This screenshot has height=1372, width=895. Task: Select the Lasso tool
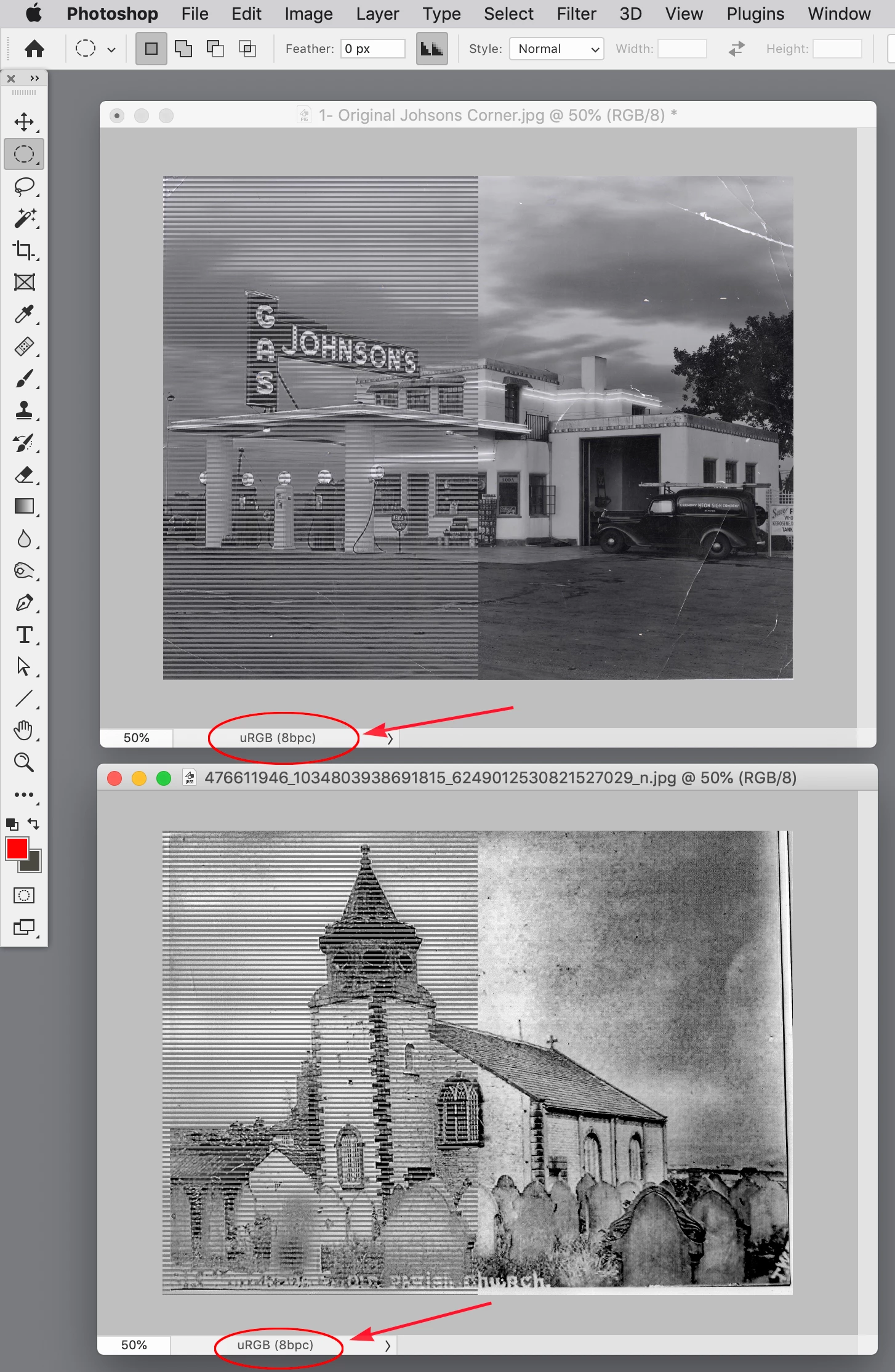point(24,186)
